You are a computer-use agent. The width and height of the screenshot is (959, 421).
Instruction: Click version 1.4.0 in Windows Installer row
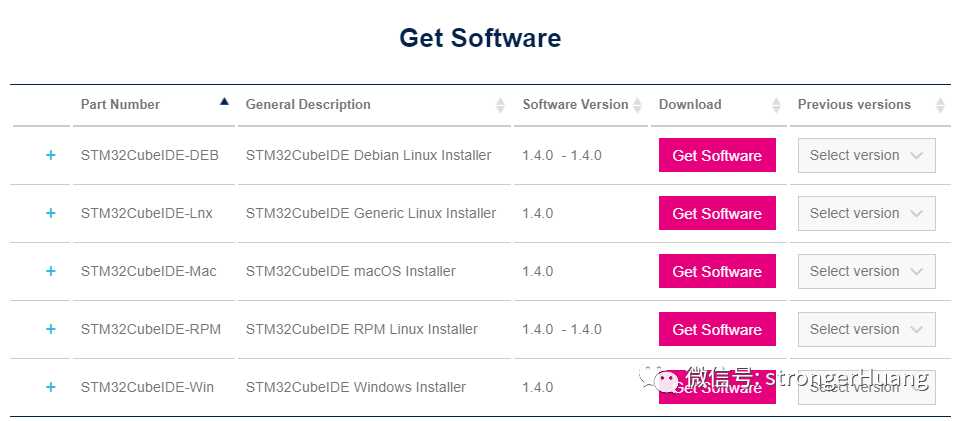(x=538, y=387)
